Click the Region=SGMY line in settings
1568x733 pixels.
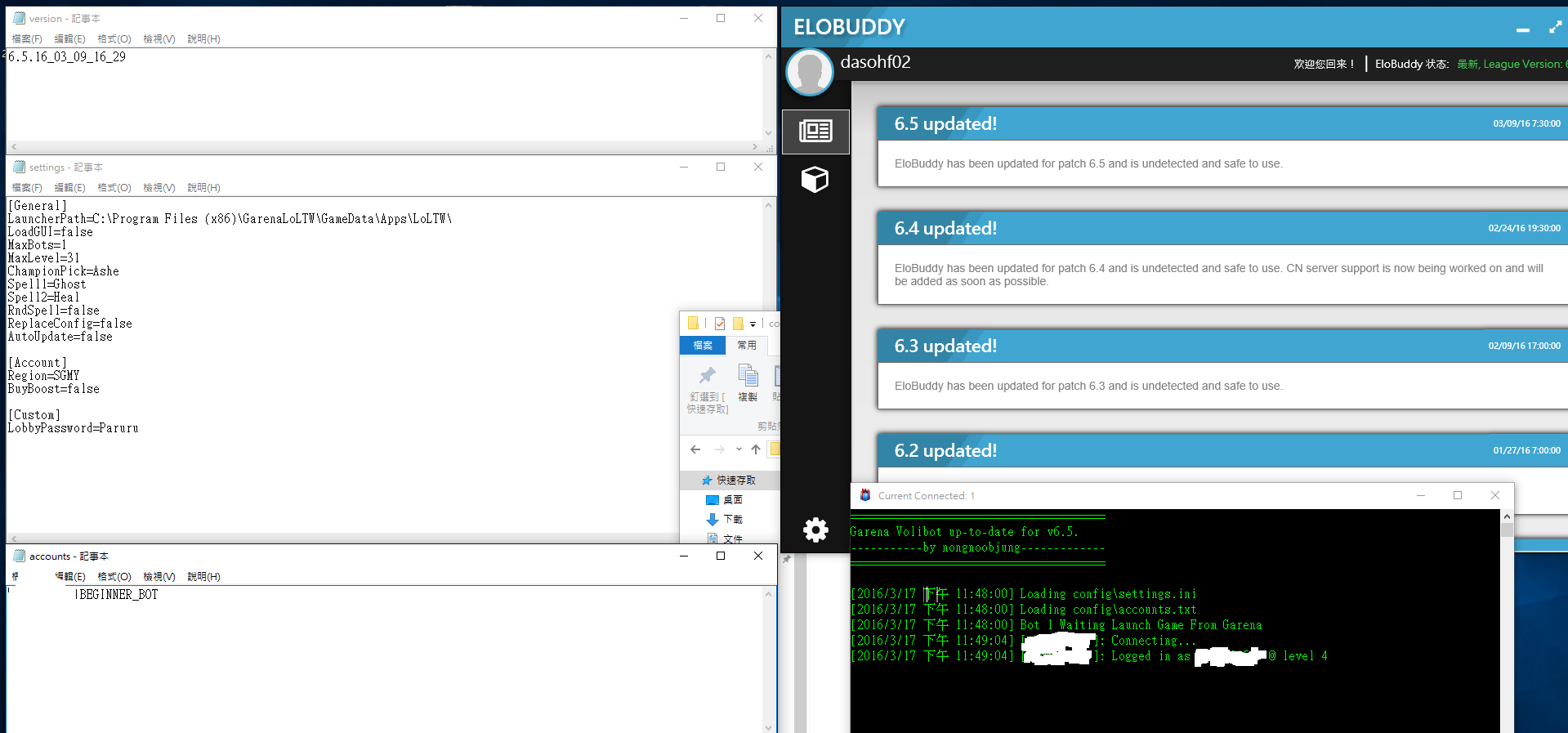tap(44, 376)
